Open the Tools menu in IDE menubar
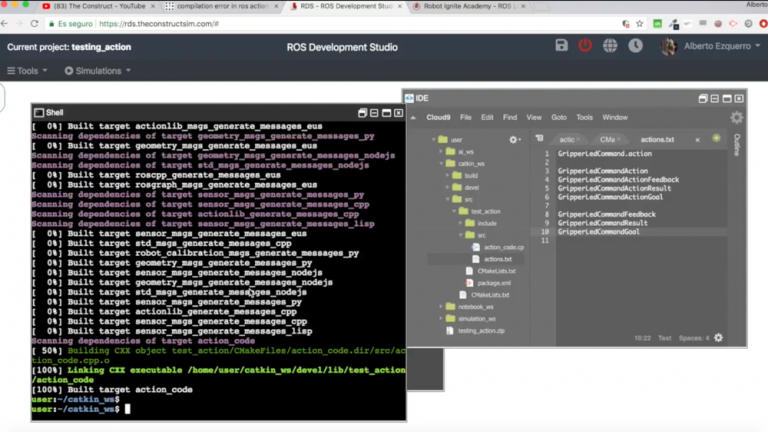Image resolution: width=768 pixels, height=432 pixels. (x=584, y=118)
